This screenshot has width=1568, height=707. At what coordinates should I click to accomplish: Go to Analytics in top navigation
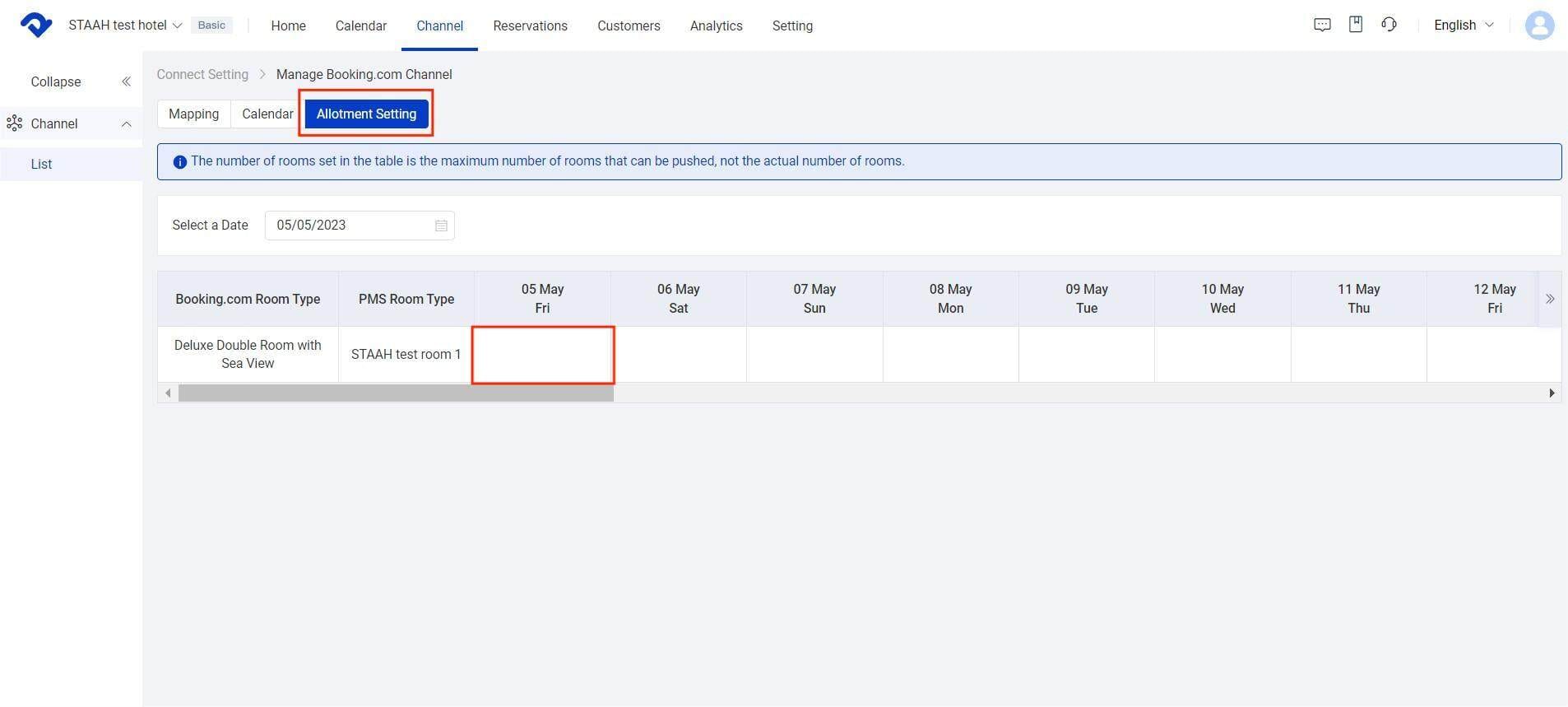coord(716,26)
